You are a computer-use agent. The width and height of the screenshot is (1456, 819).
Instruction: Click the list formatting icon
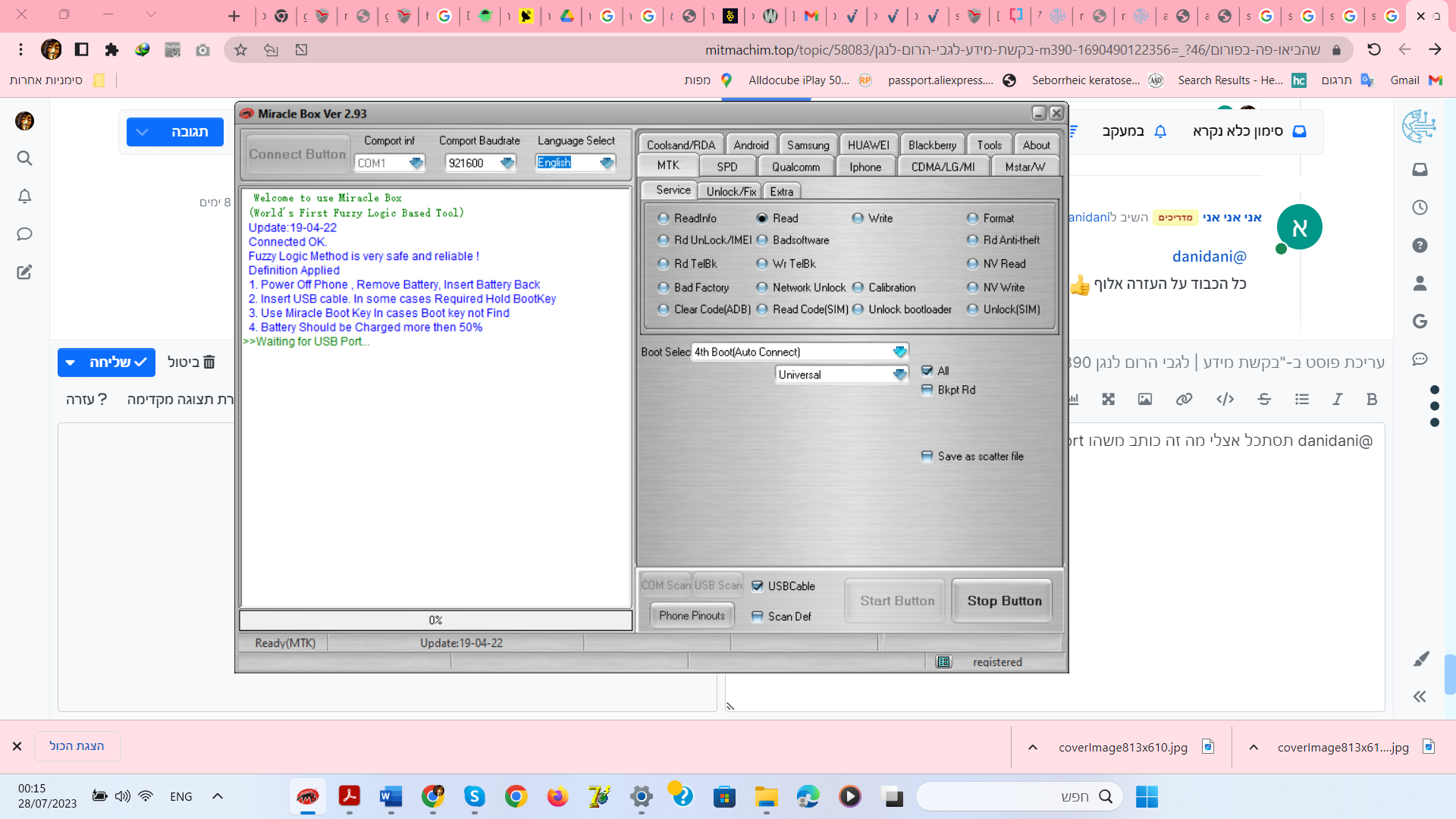(x=1302, y=400)
